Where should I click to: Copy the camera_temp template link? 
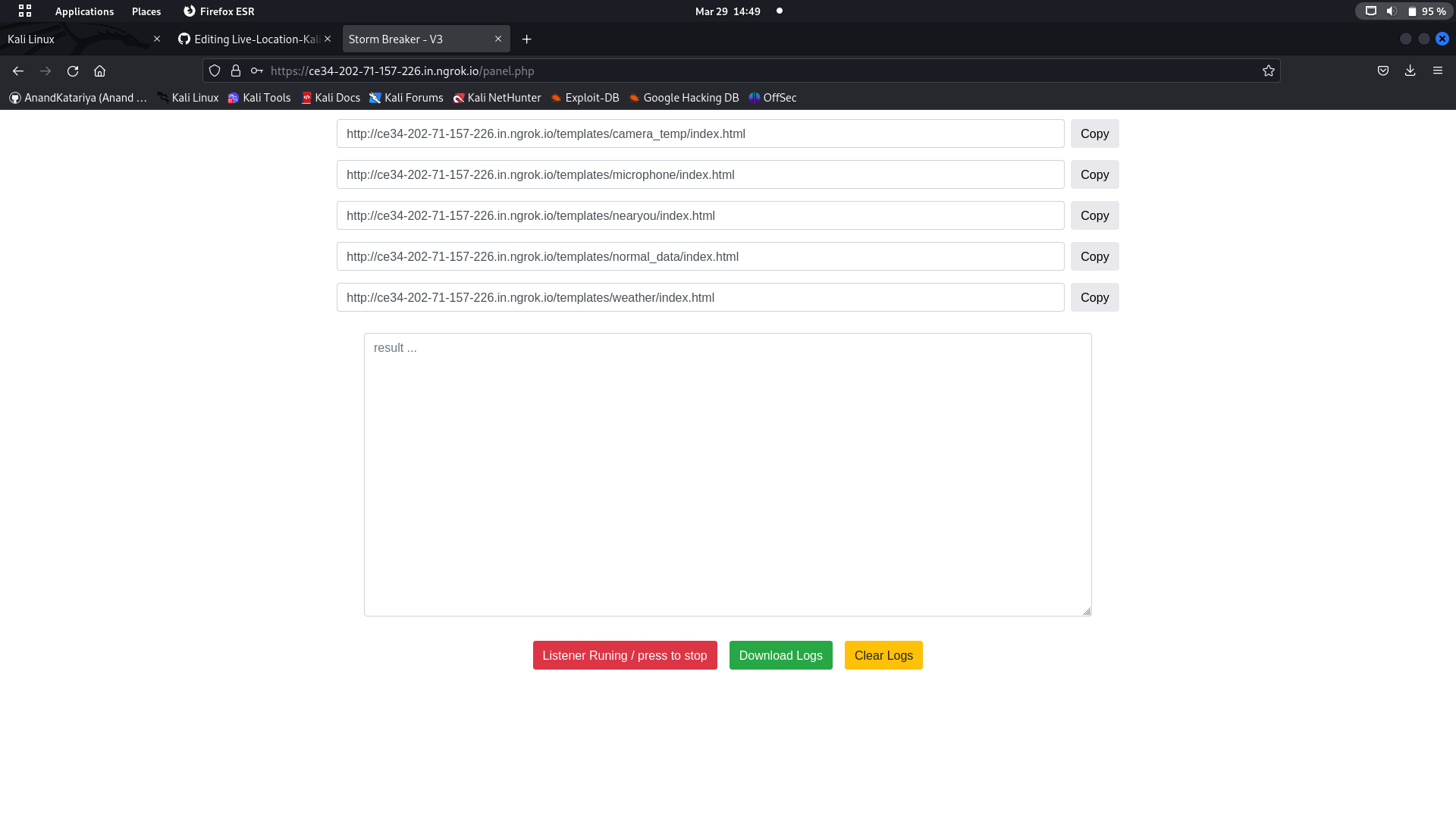point(1094,133)
